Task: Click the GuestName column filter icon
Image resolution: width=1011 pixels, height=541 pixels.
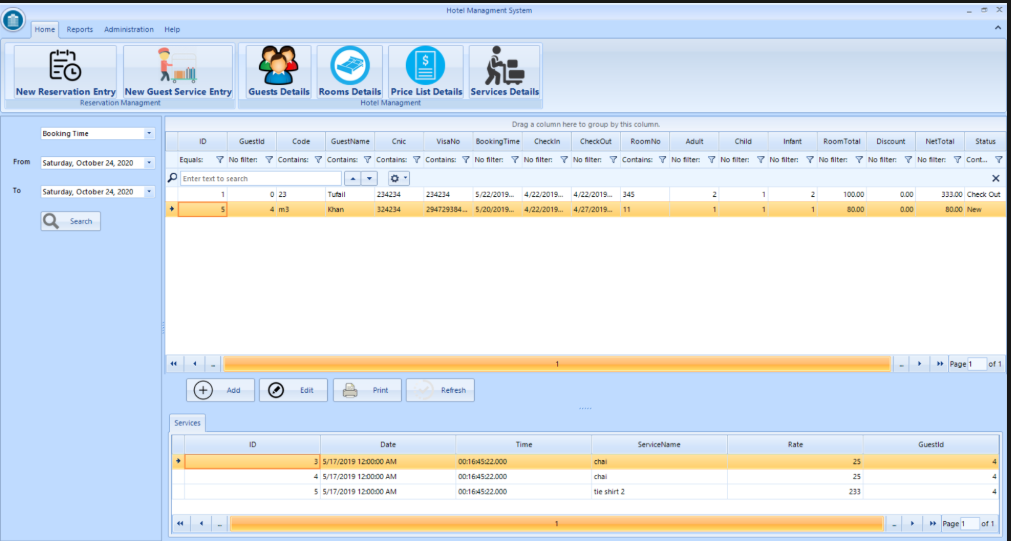Action: coord(367,159)
